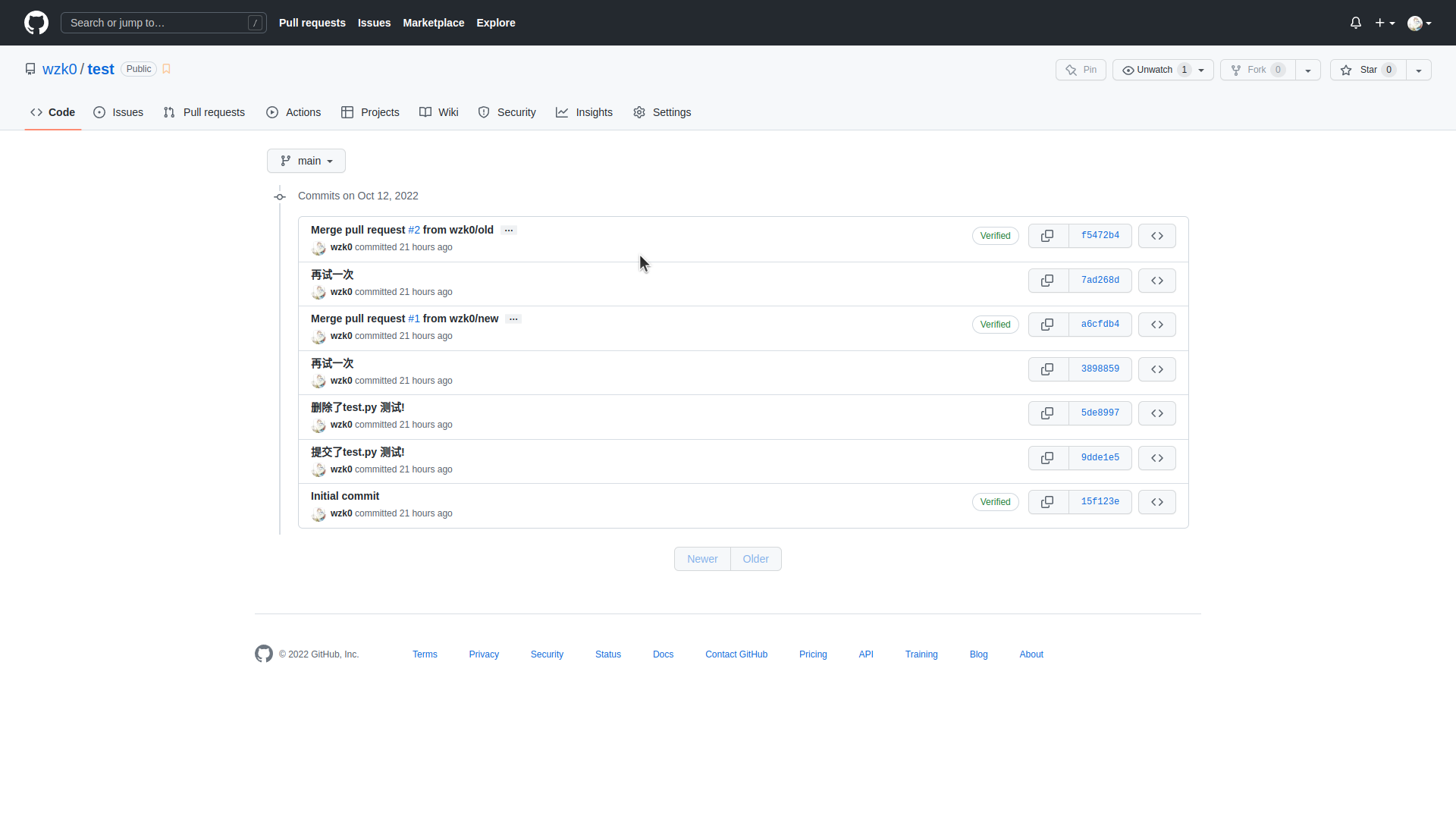Open commit a6cfdb4 link
This screenshot has height=819, width=1456.
coord(1100,325)
